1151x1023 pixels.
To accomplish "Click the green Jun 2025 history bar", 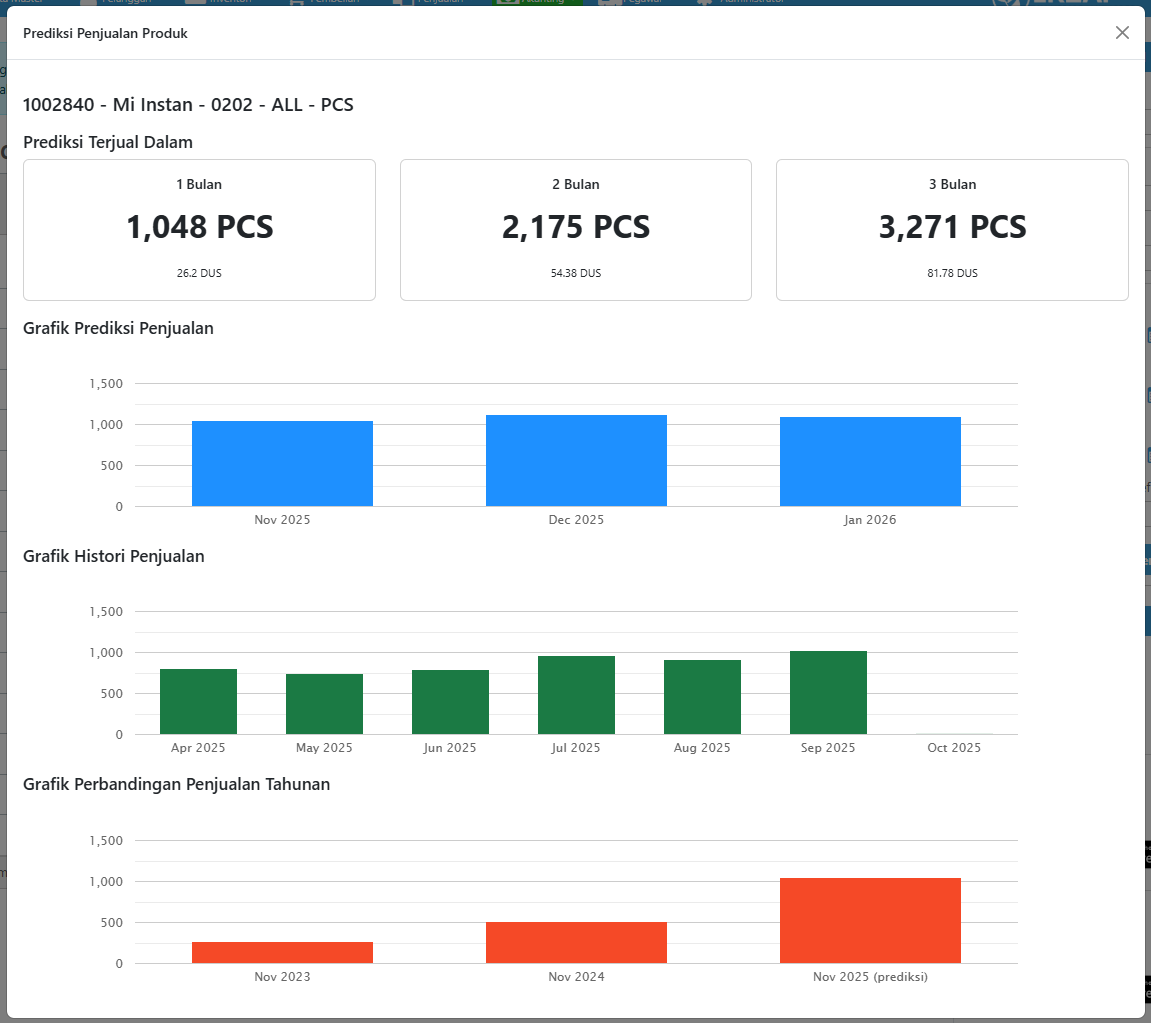I will 450,703.
